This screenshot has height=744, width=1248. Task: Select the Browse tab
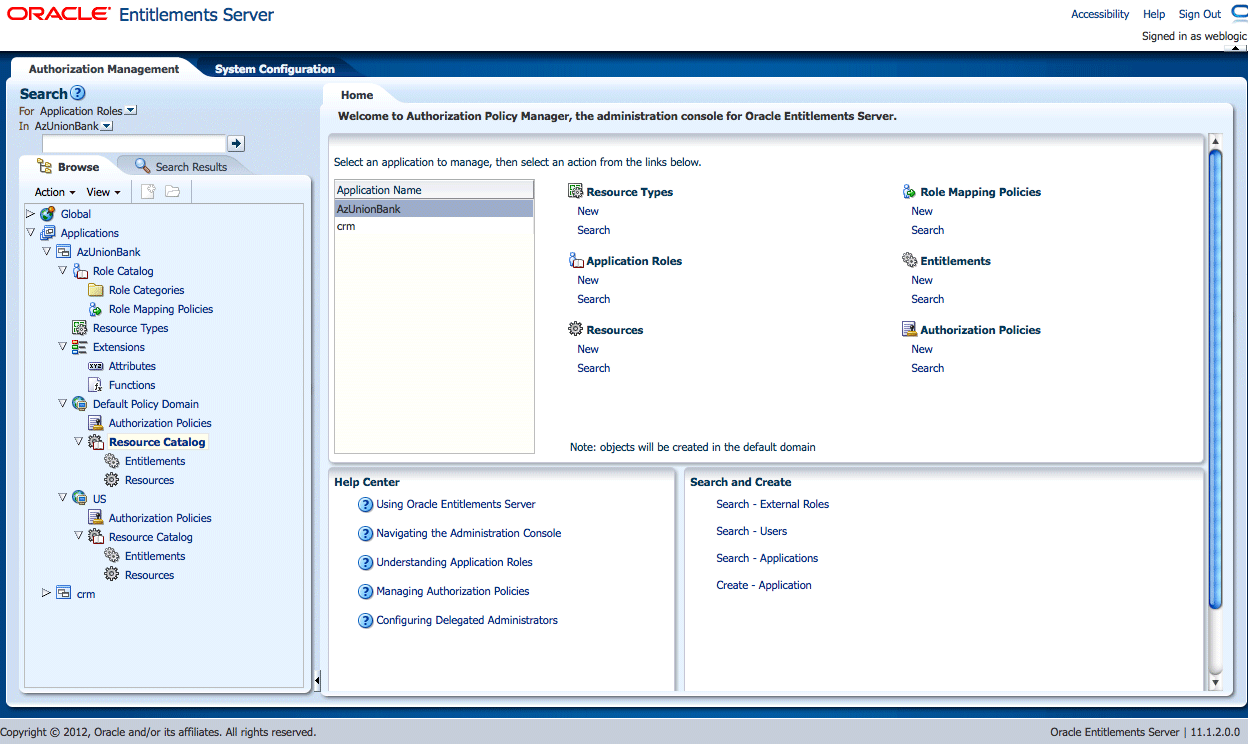[x=68, y=167]
